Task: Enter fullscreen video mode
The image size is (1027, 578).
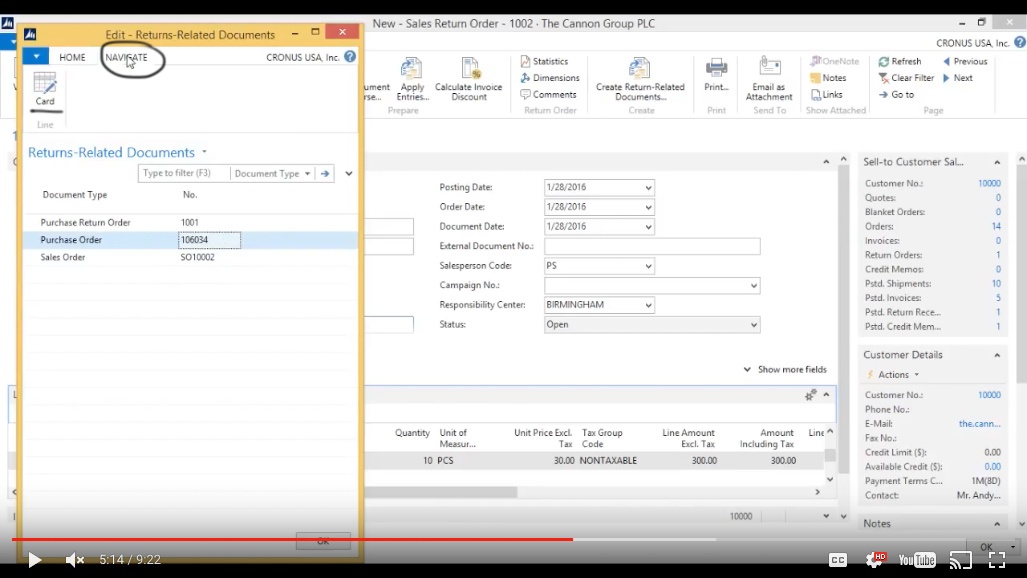Action: point(997,560)
